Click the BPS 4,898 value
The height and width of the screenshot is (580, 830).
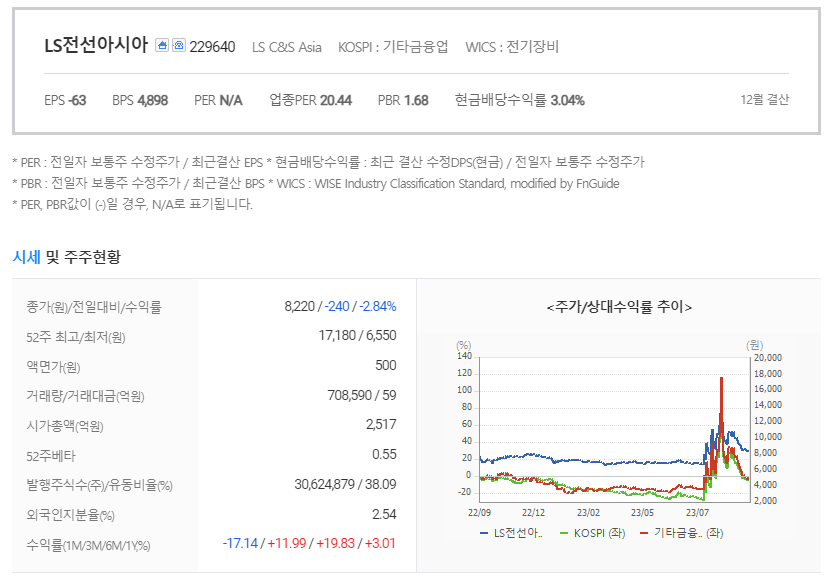coord(140,100)
